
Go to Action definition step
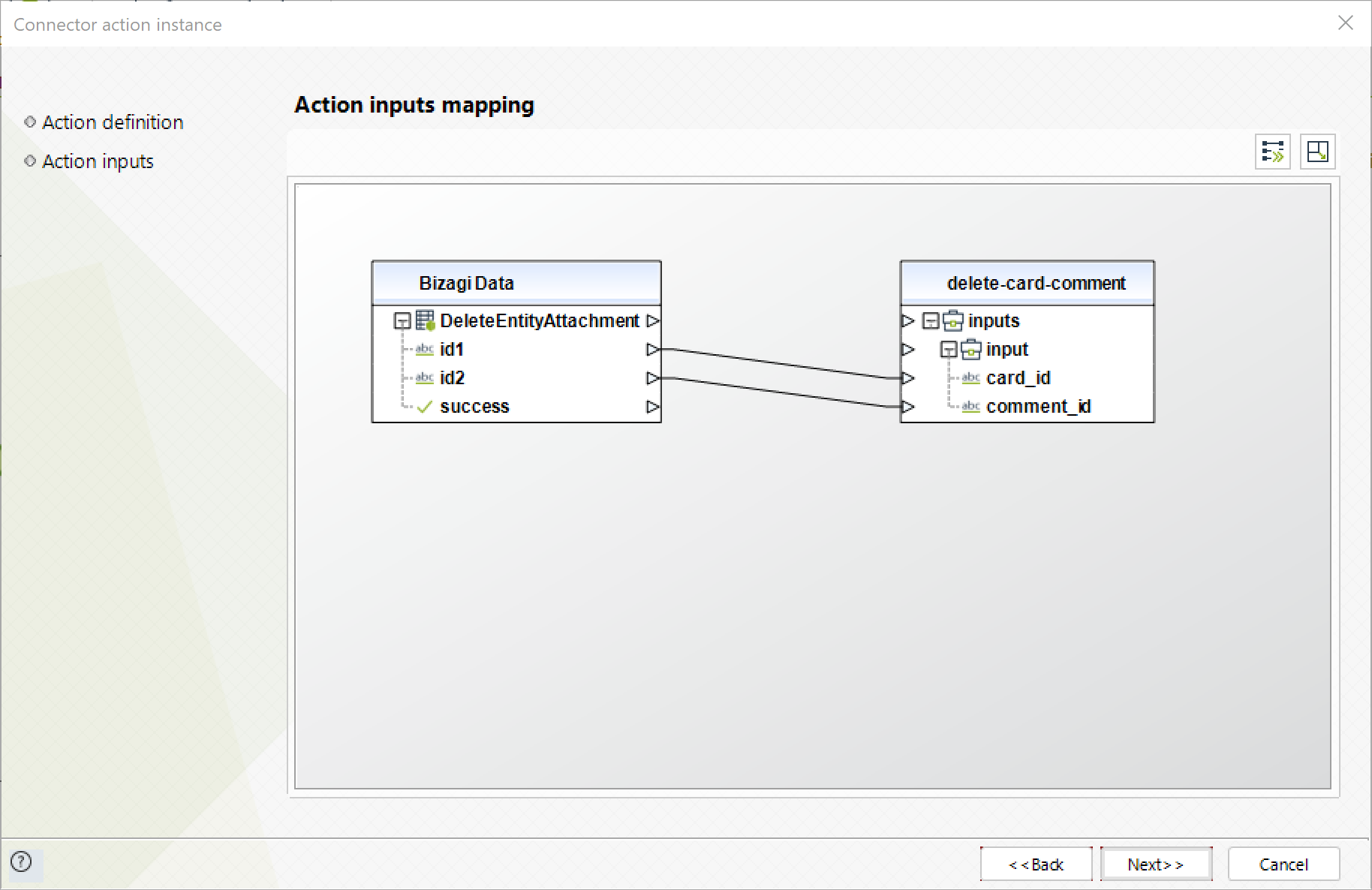(x=113, y=122)
